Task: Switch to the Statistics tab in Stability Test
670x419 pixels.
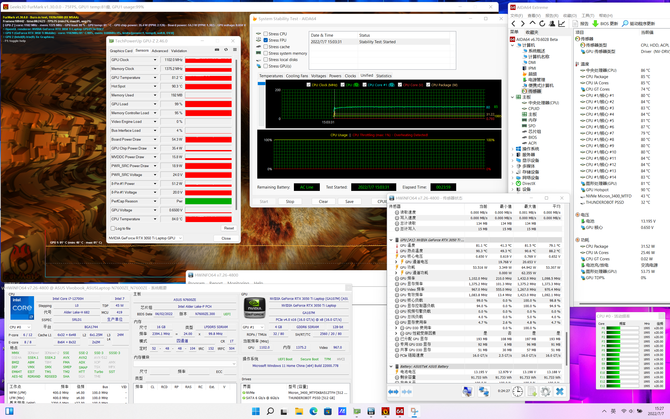Action: [x=384, y=76]
